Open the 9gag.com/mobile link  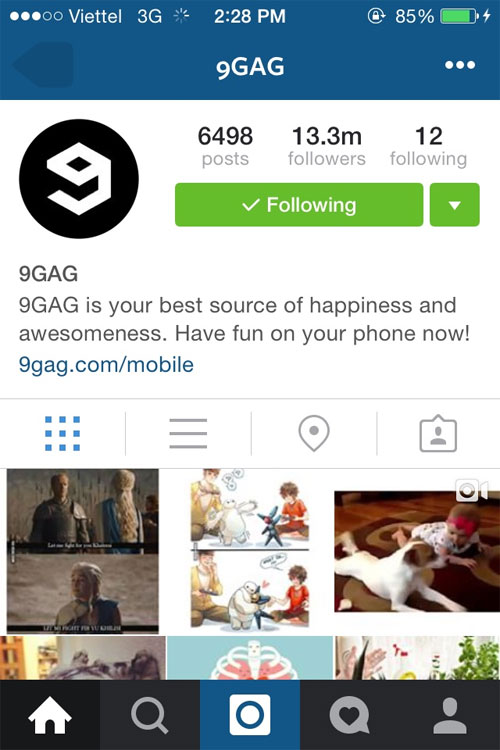click(x=106, y=364)
